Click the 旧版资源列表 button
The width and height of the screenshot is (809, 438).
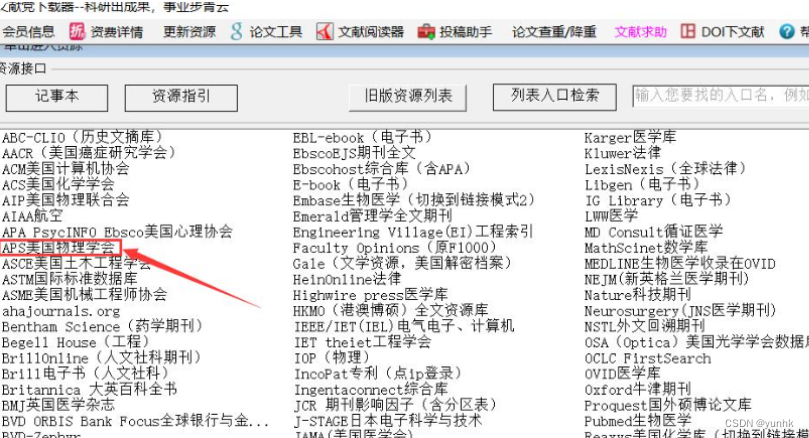click(x=408, y=98)
